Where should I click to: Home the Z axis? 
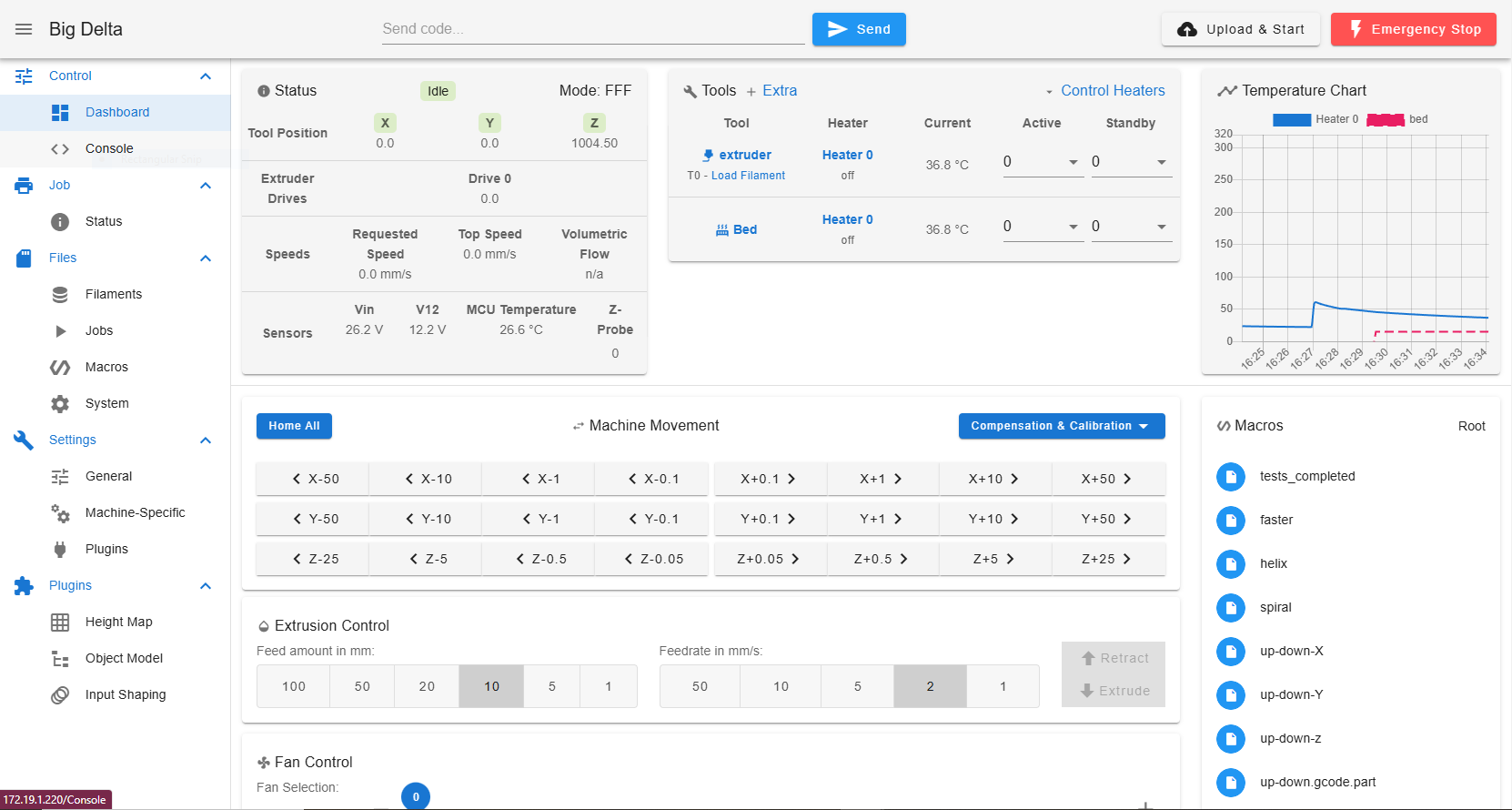click(x=594, y=123)
